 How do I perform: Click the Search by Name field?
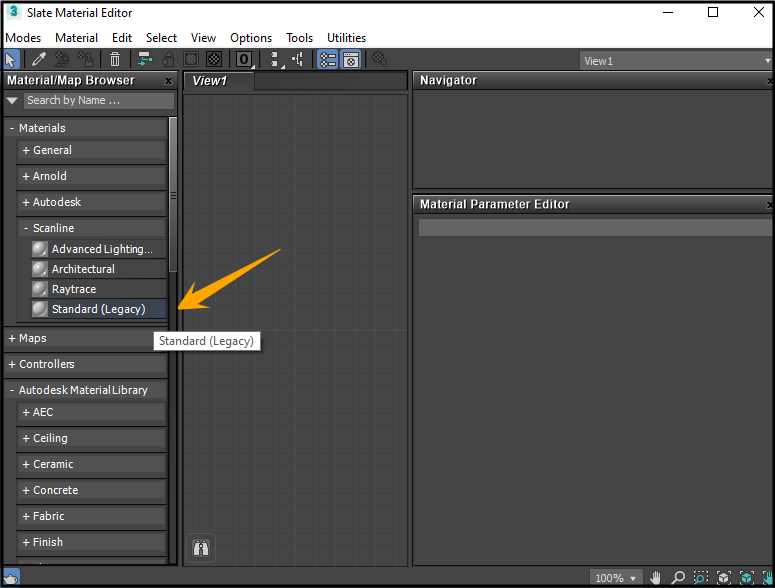pos(99,100)
